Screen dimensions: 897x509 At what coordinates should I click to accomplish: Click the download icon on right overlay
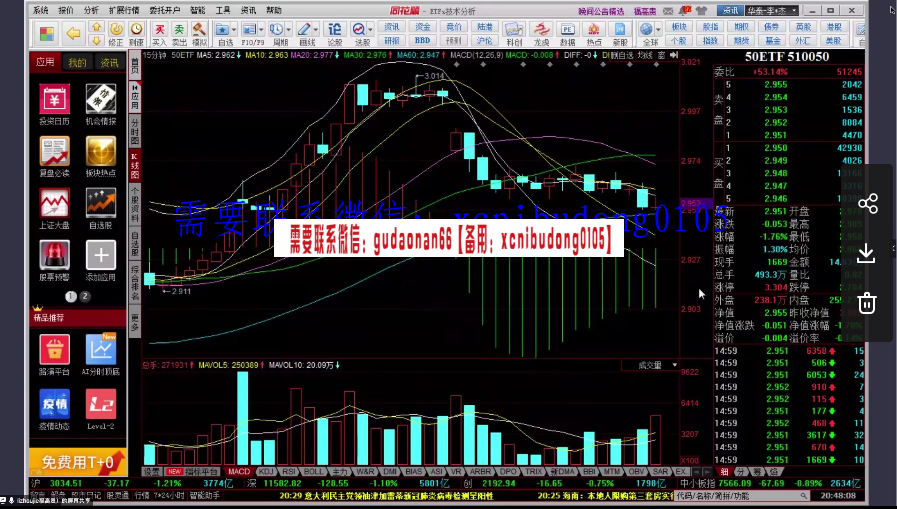click(x=867, y=254)
